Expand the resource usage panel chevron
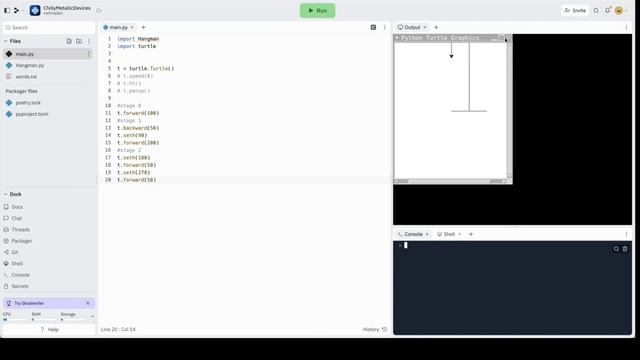640x360 pixels. [x=92, y=317]
